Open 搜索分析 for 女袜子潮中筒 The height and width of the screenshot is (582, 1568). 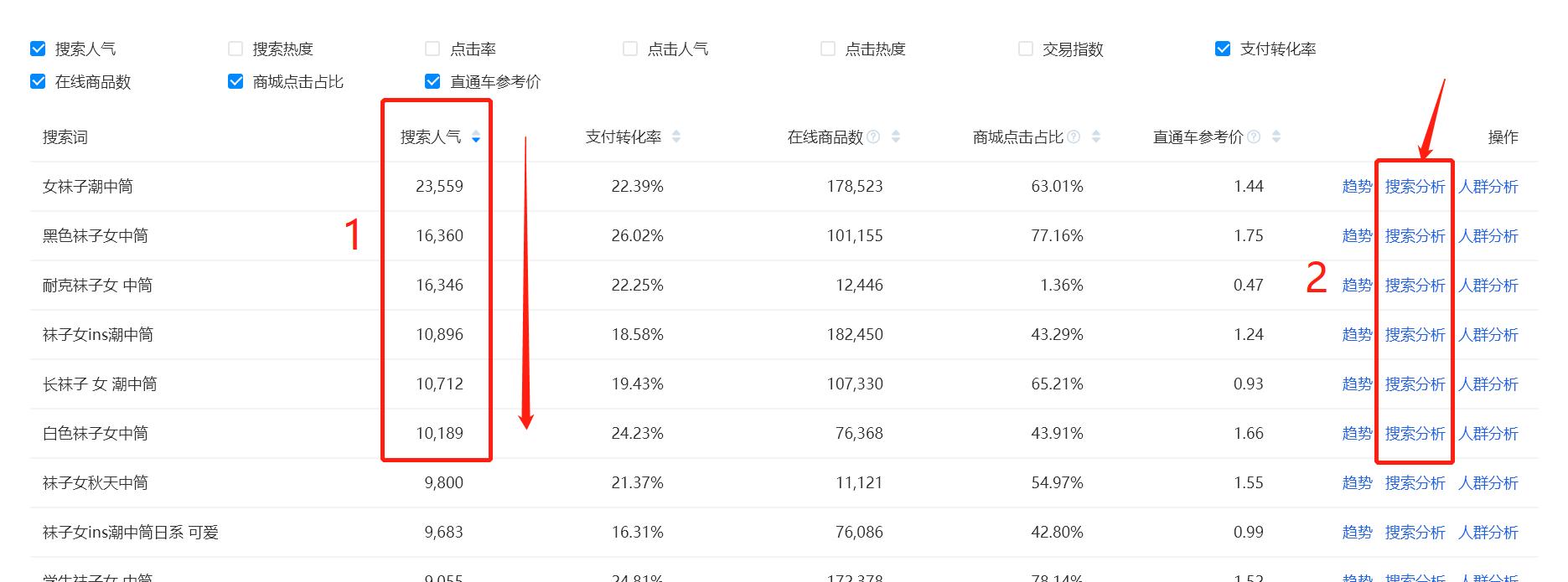click(x=1415, y=186)
